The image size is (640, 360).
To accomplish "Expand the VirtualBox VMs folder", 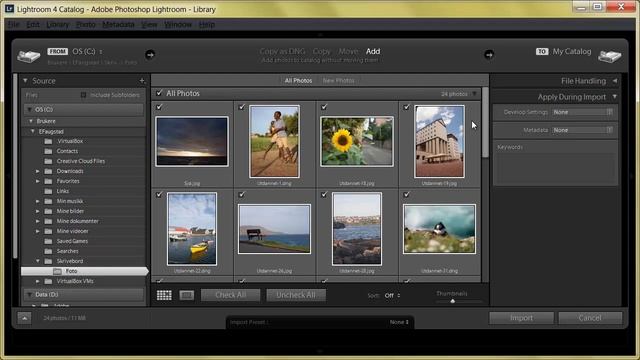I will pyautogui.click(x=38, y=281).
